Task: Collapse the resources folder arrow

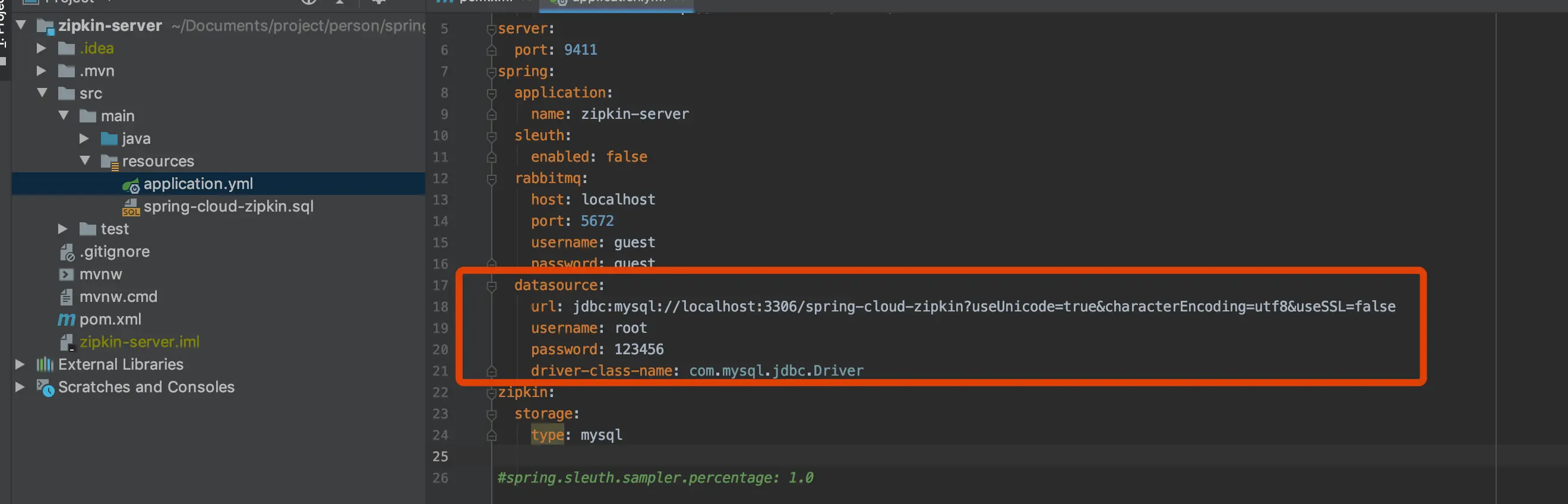Action: pyautogui.click(x=84, y=161)
